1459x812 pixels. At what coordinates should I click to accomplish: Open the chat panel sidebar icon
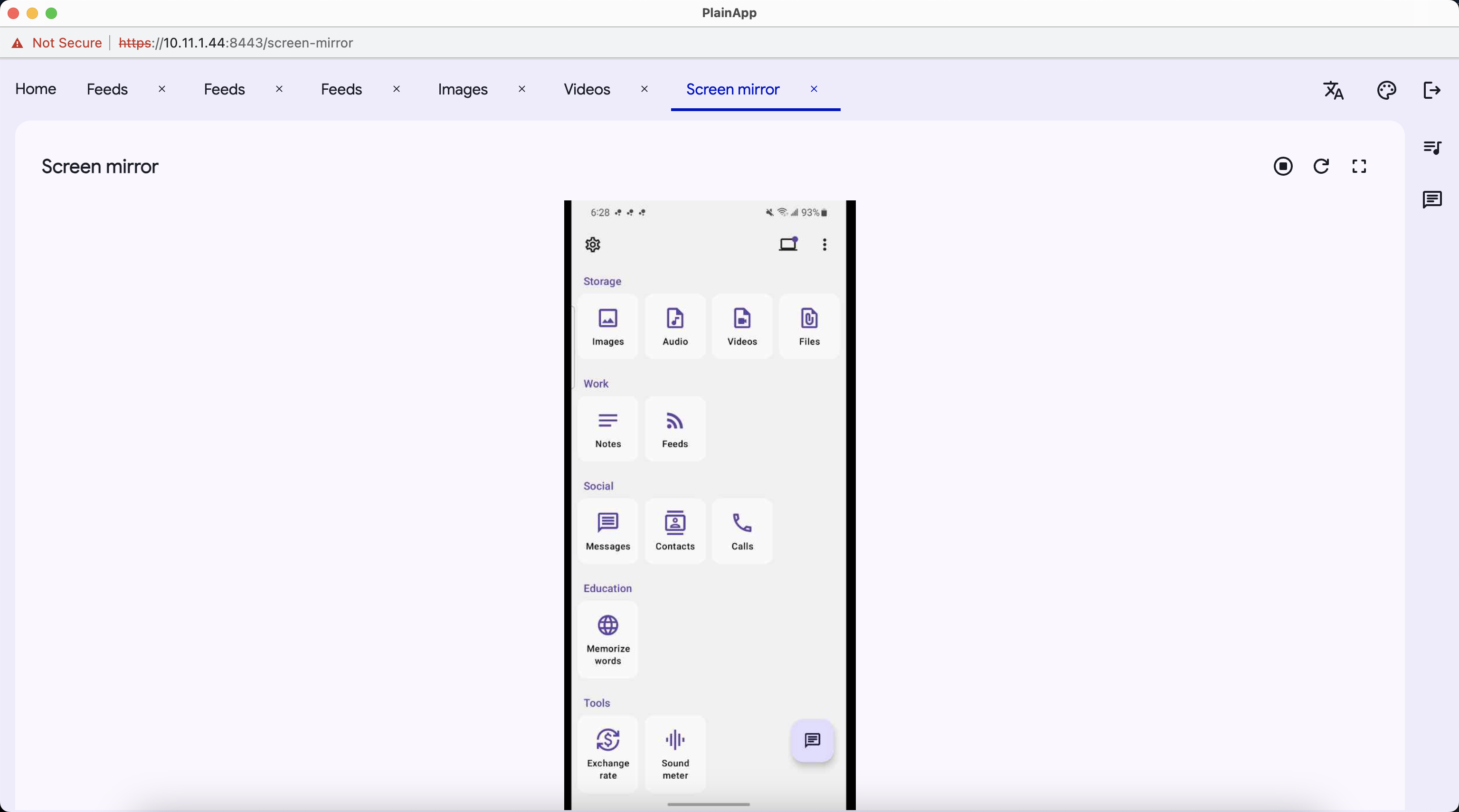coord(1432,199)
